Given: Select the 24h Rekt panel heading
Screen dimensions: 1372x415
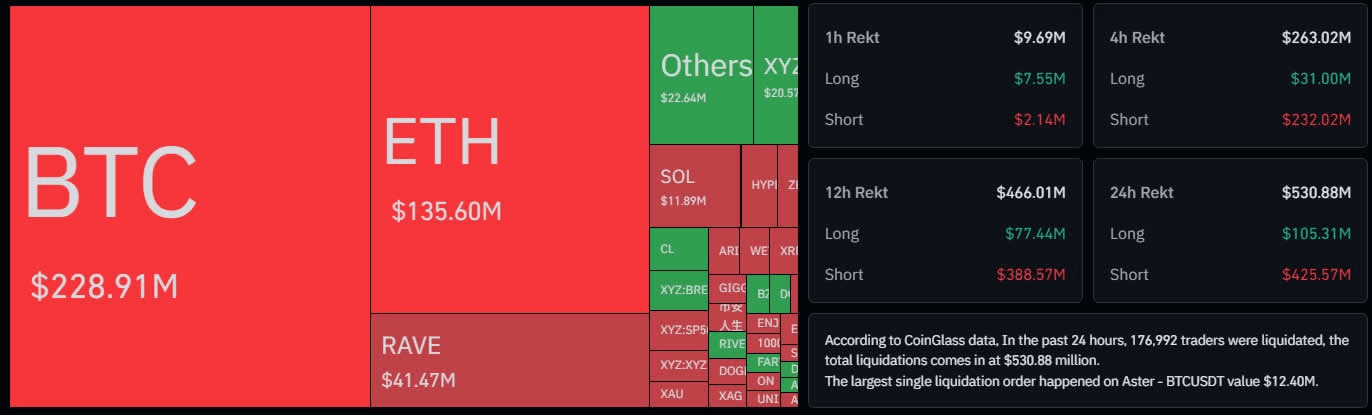Looking at the screenshot, I should pos(1142,192).
